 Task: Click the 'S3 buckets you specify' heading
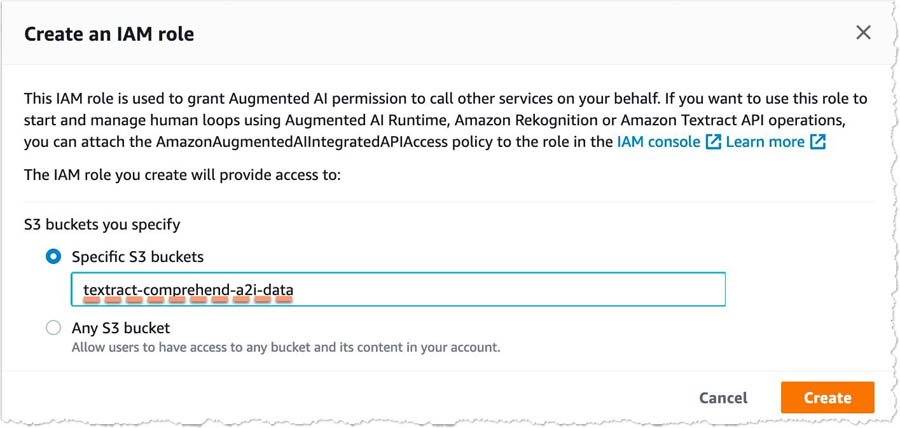coord(102,224)
